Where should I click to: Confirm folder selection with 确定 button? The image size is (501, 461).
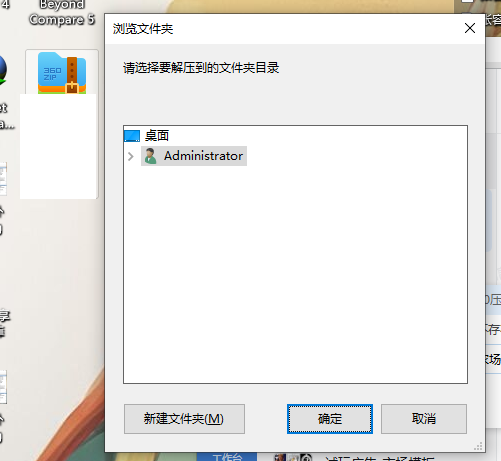pyautogui.click(x=330, y=419)
